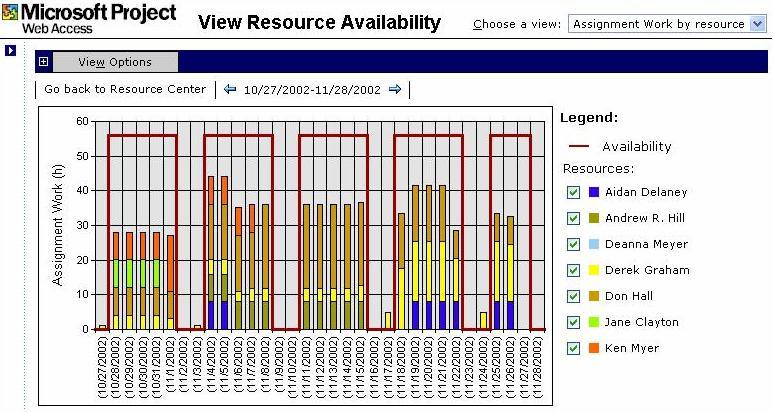Uncheck the Aidan Delaney checkbox

pyautogui.click(x=573, y=192)
